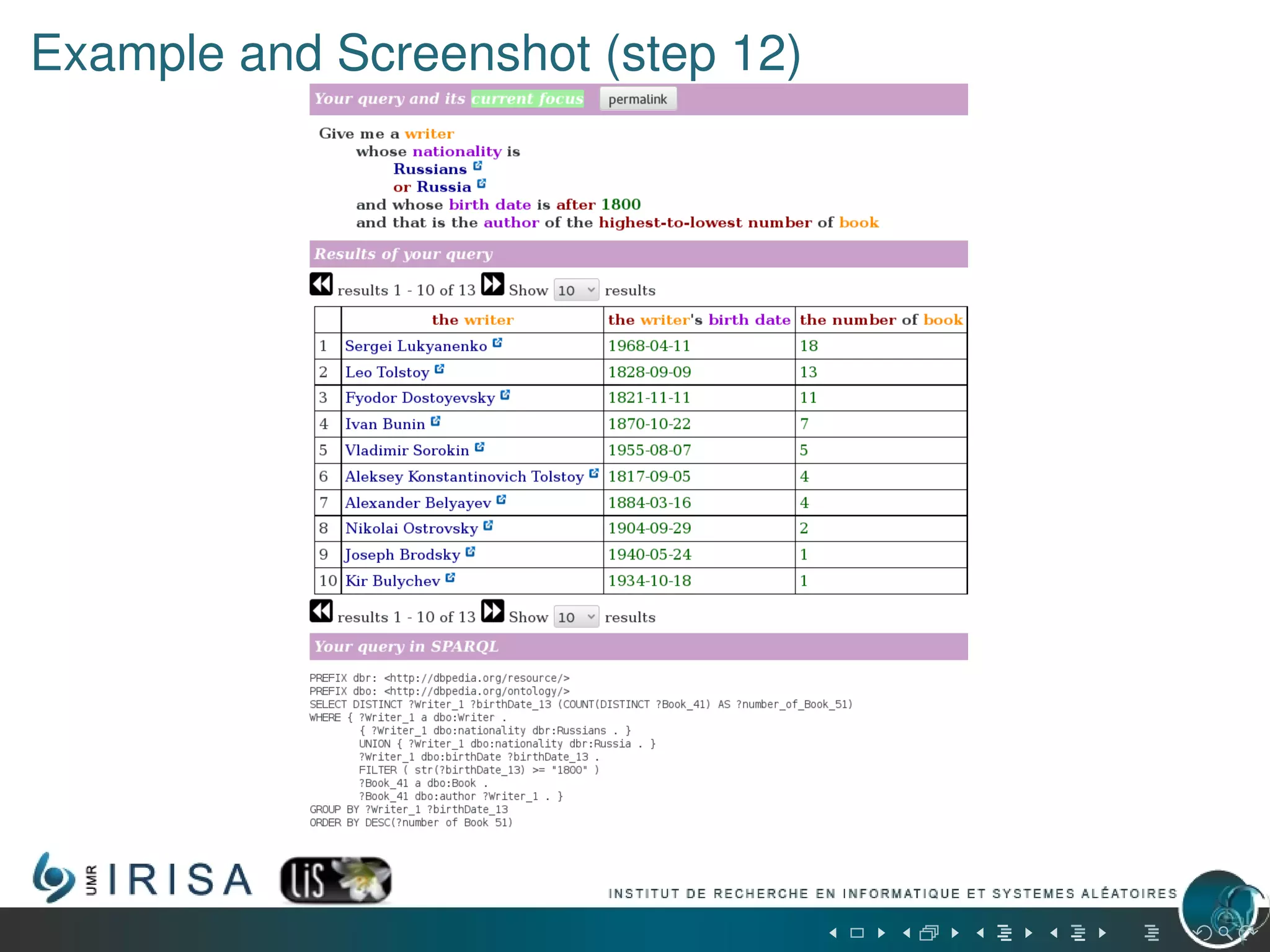Focus on 'book' in the query sentence
Viewport: 1270px width, 952px height.
[x=859, y=223]
